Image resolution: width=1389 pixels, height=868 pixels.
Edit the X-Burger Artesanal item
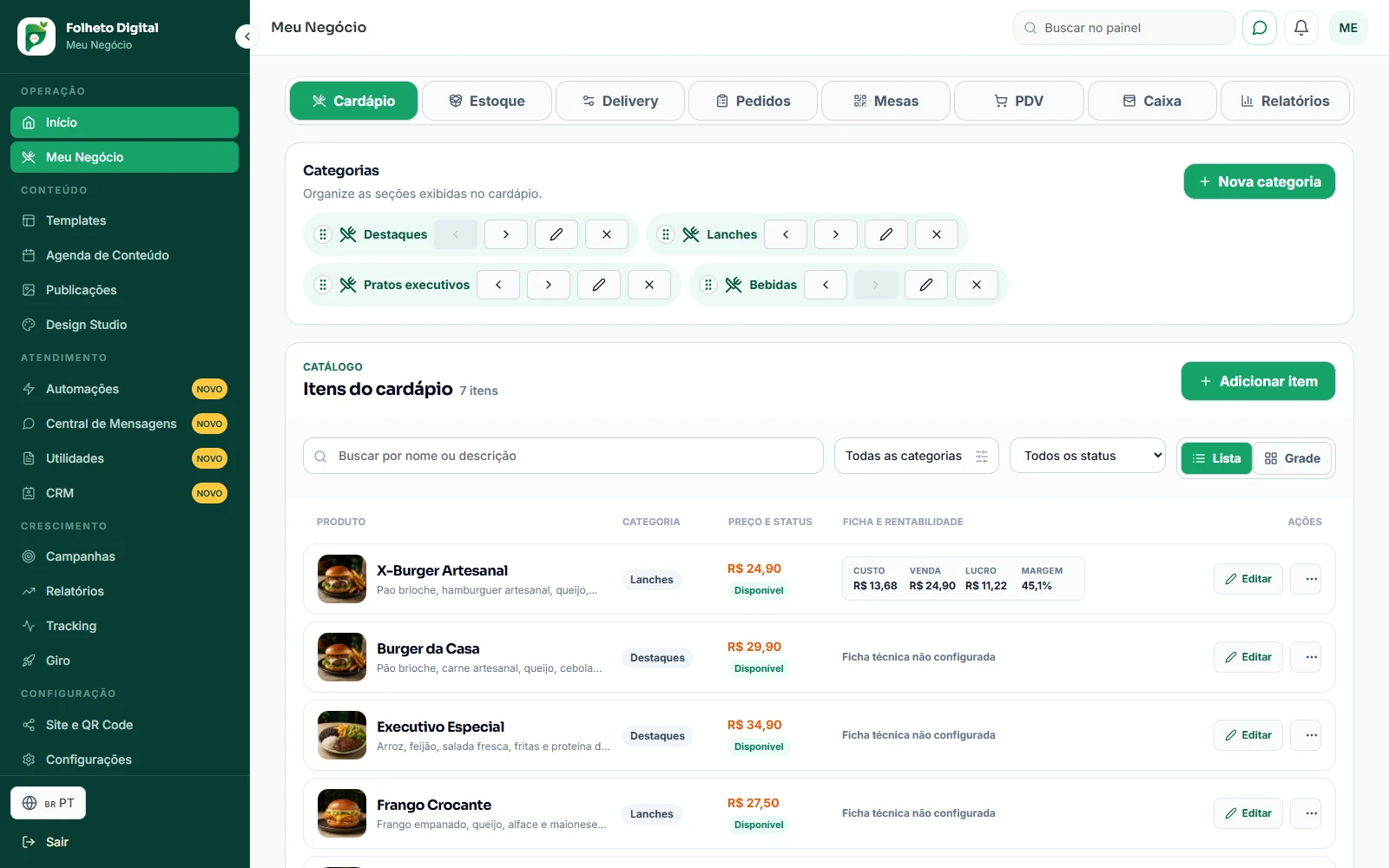(1248, 579)
